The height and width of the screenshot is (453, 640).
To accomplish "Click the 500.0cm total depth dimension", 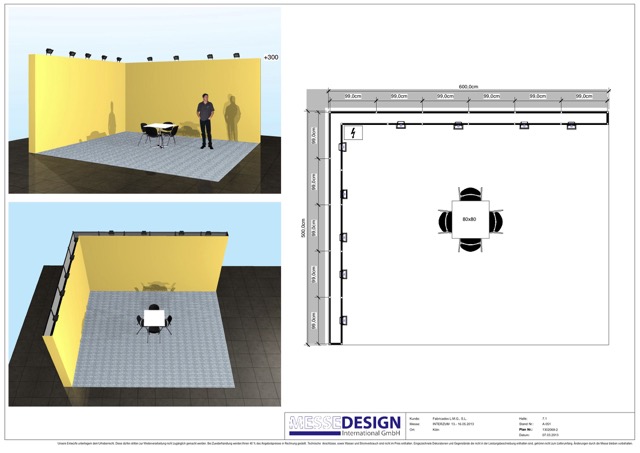I will tap(303, 231).
